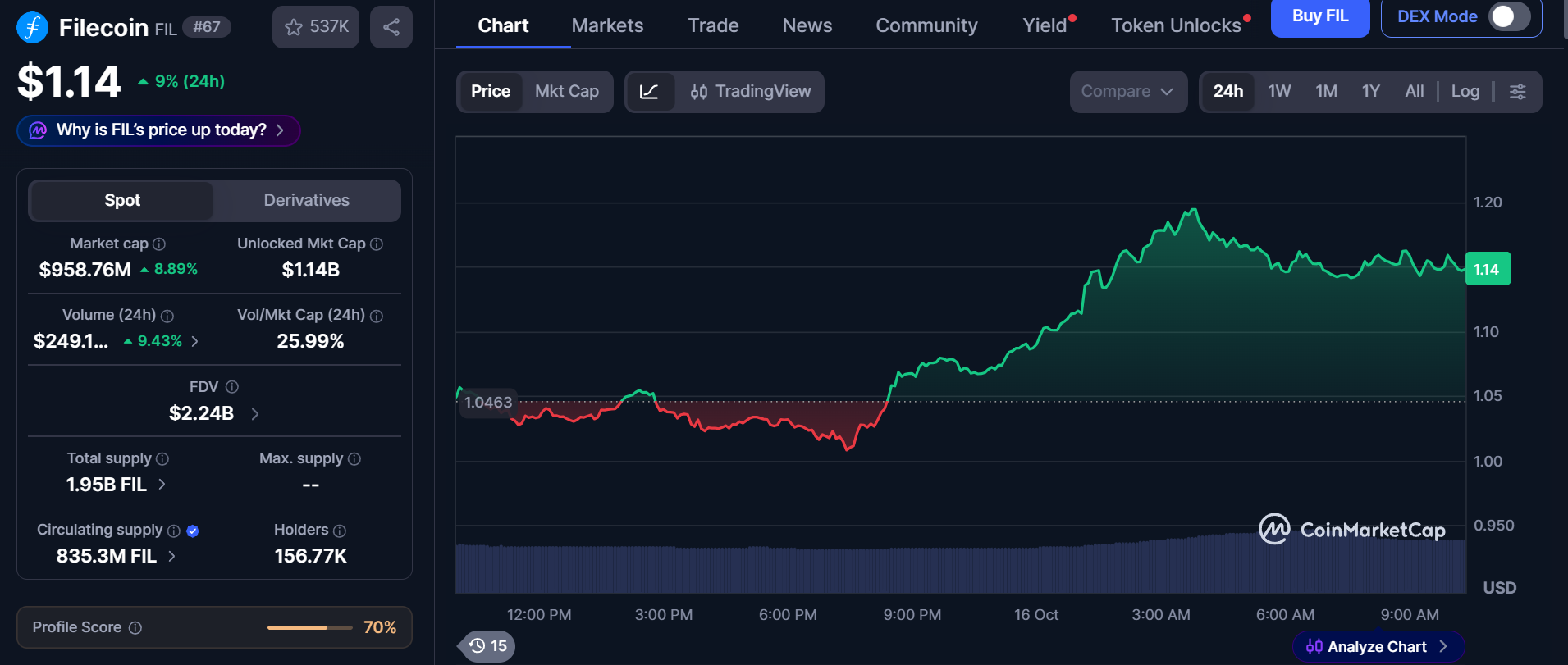This screenshot has height=665, width=1568.
Task: Open the Markets tab
Action: pyautogui.click(x=607, y=25)
